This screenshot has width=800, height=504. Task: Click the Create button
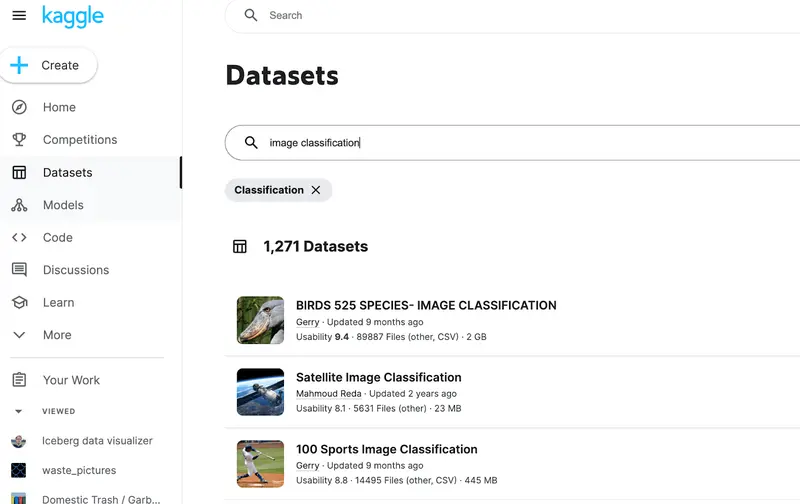tap(48, 65)
